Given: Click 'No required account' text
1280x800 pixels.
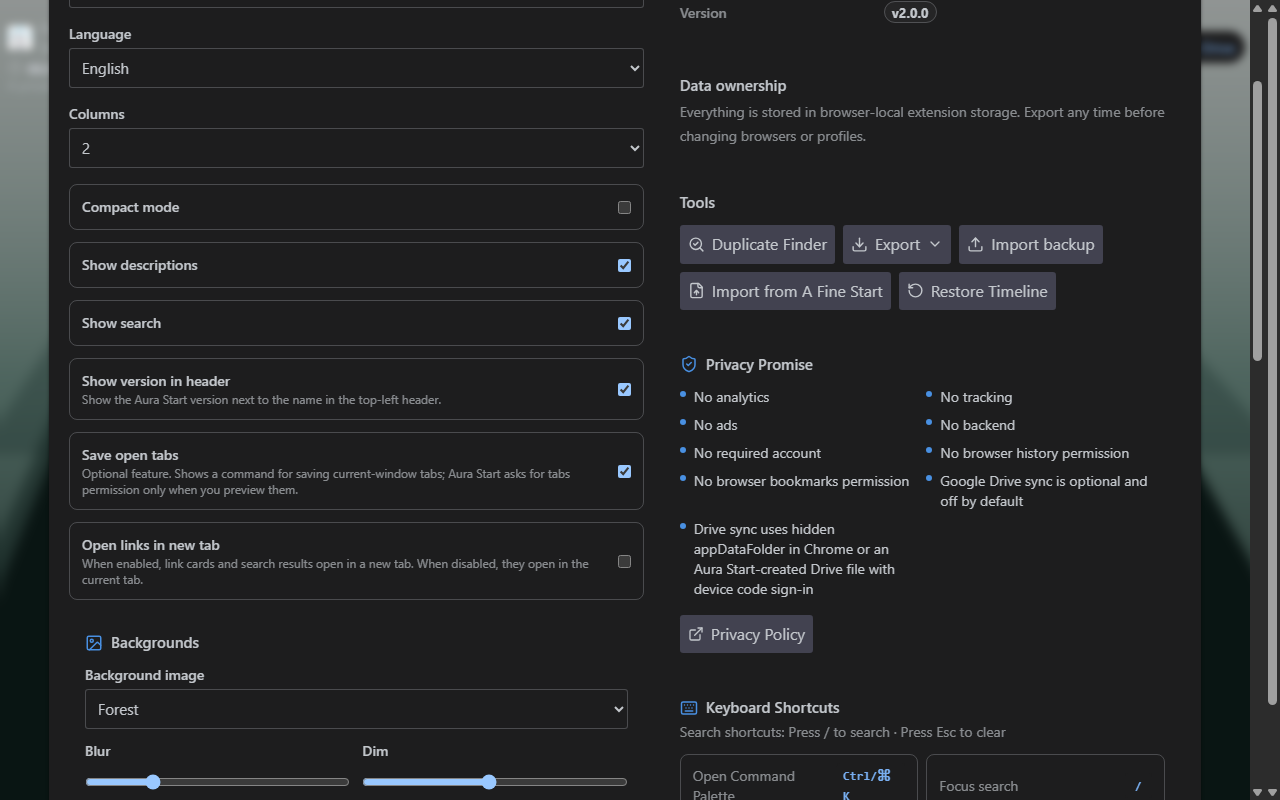Looking at the screenshot, I should pyautogui.click(x=757, y=453).
